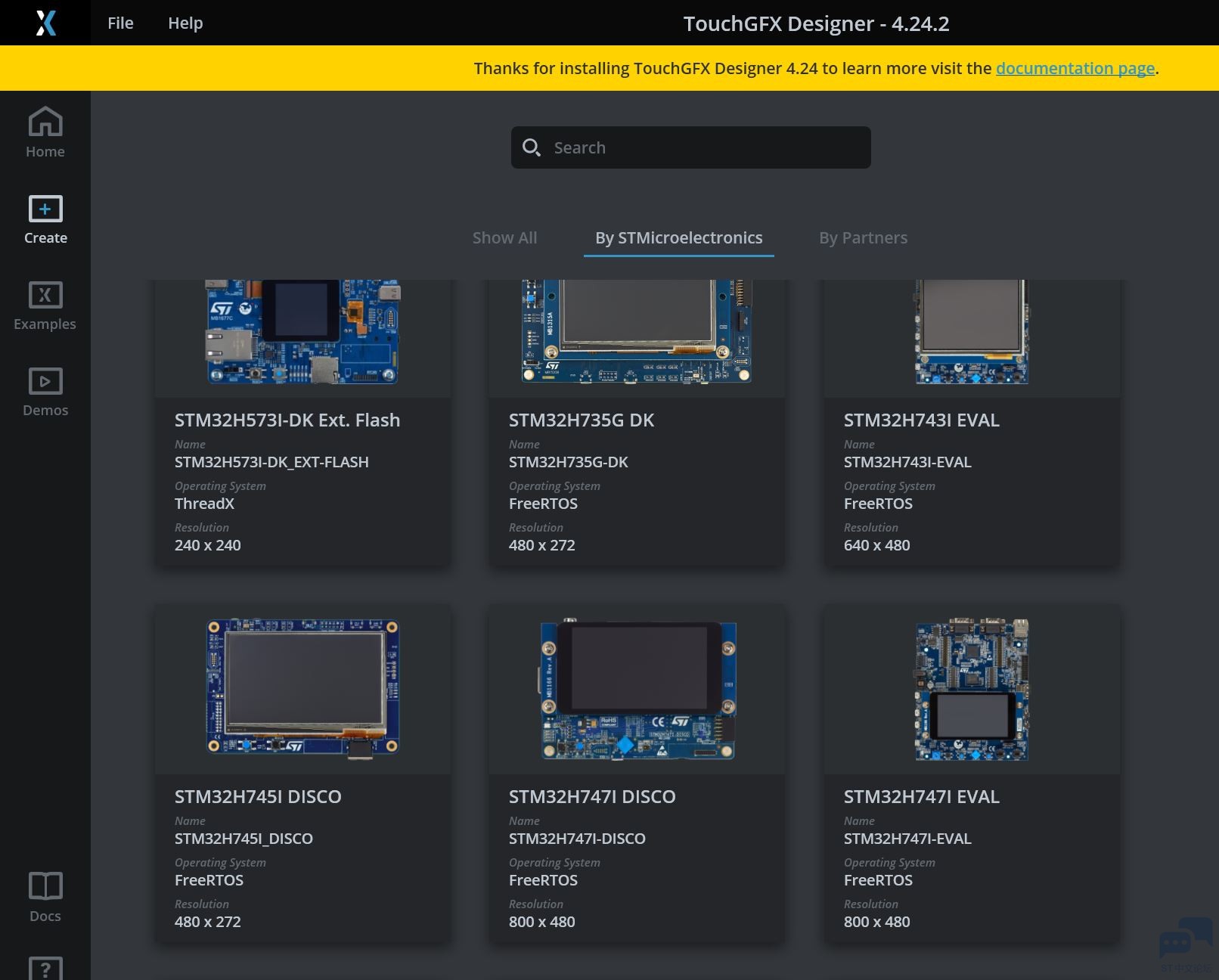Click FreeRTOS on the STM32H743I EVAL card
The width and height of the screenshot is (1219, 980).
(878, 504)
